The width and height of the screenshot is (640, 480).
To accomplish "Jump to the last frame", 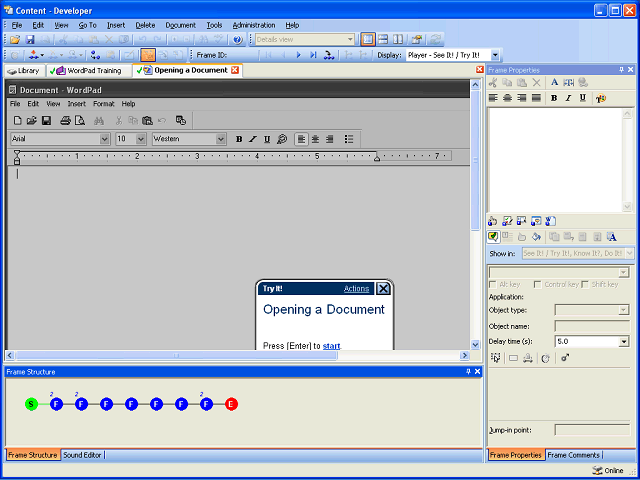I will click(313, 55).
